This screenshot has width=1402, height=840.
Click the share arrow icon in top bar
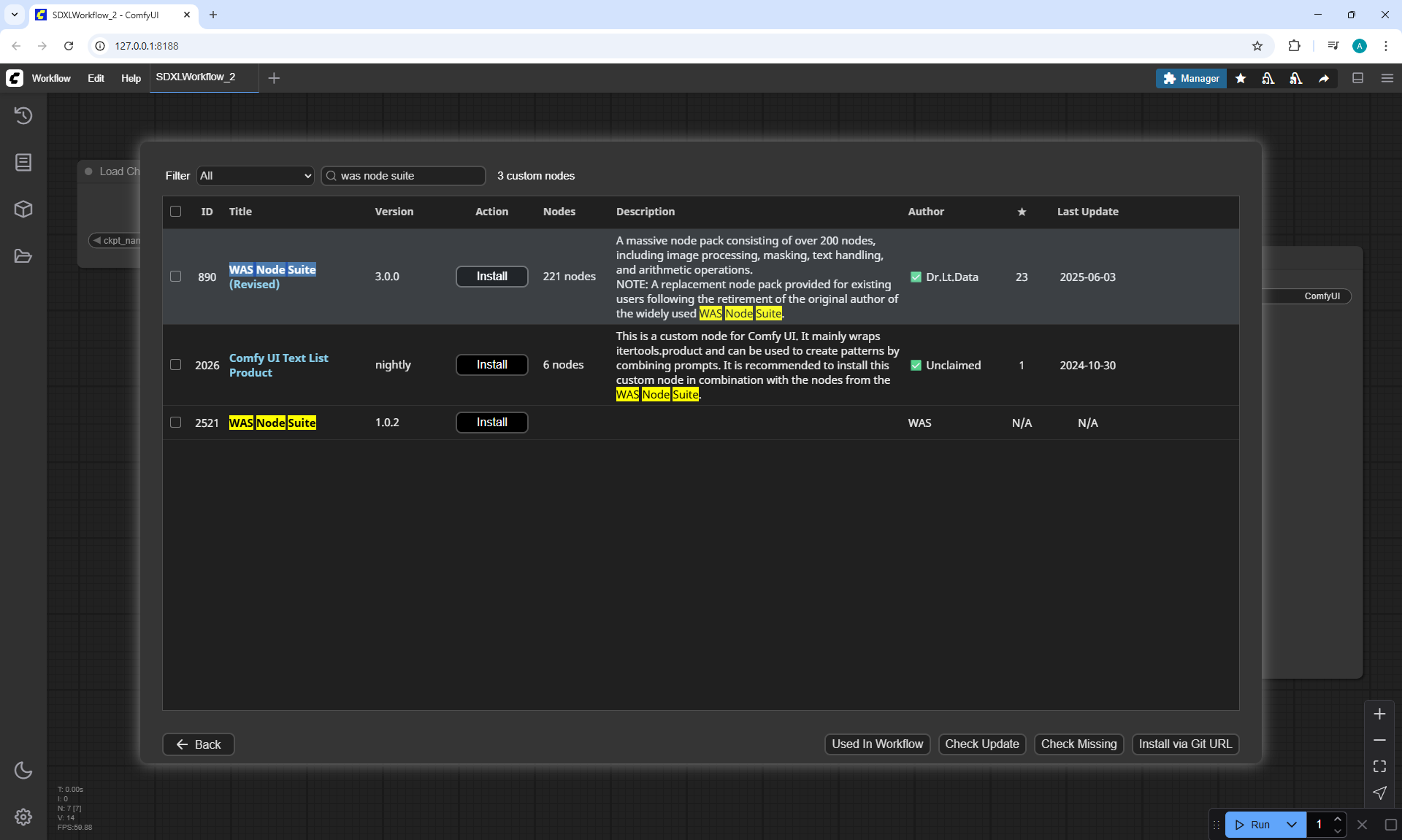pos(1324,78)
